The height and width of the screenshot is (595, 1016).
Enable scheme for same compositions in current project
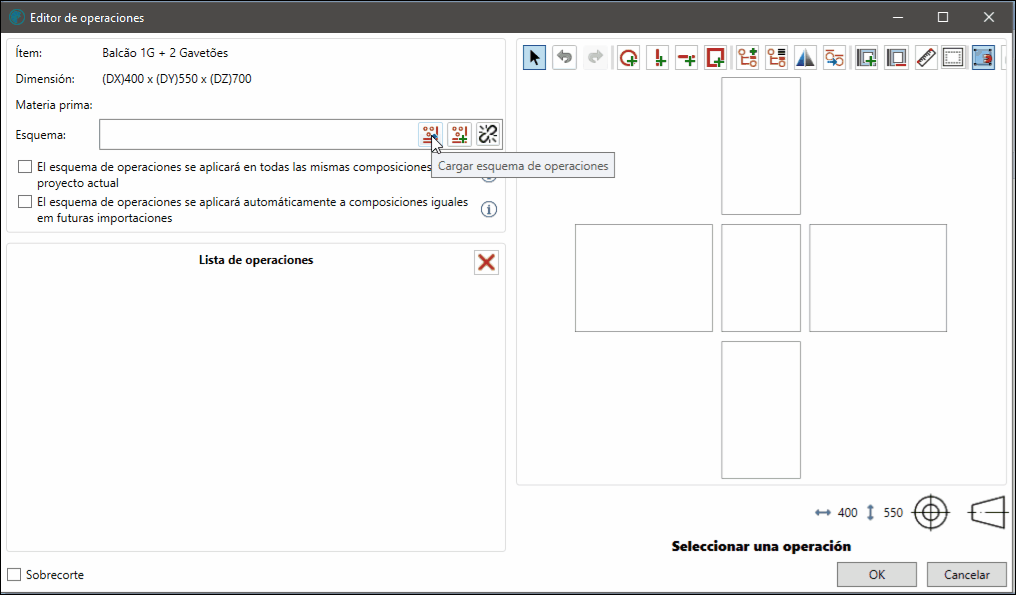[25, 167]
